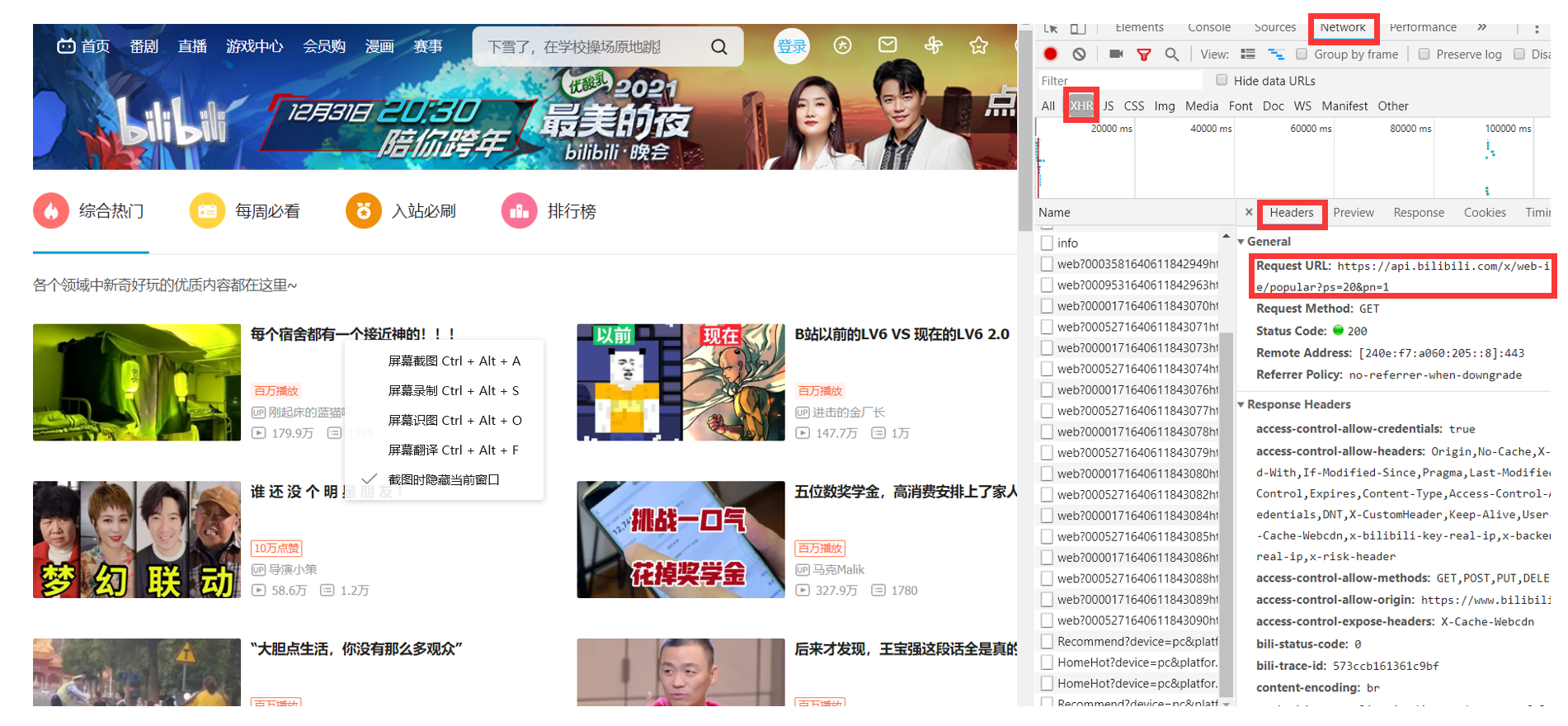Switch to the Console tab
Screen dimensions: 1568x726
pyautogui.click(x=1209, y=27)
